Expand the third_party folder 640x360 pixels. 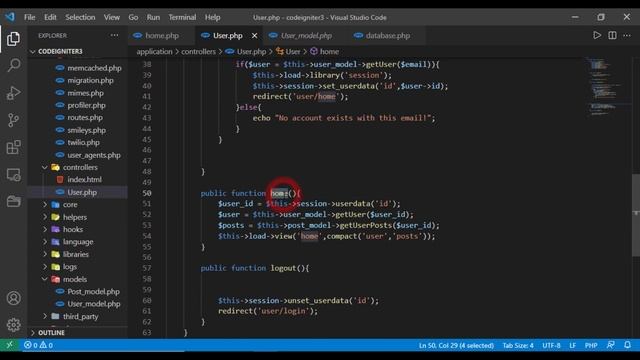pos(80,316)
